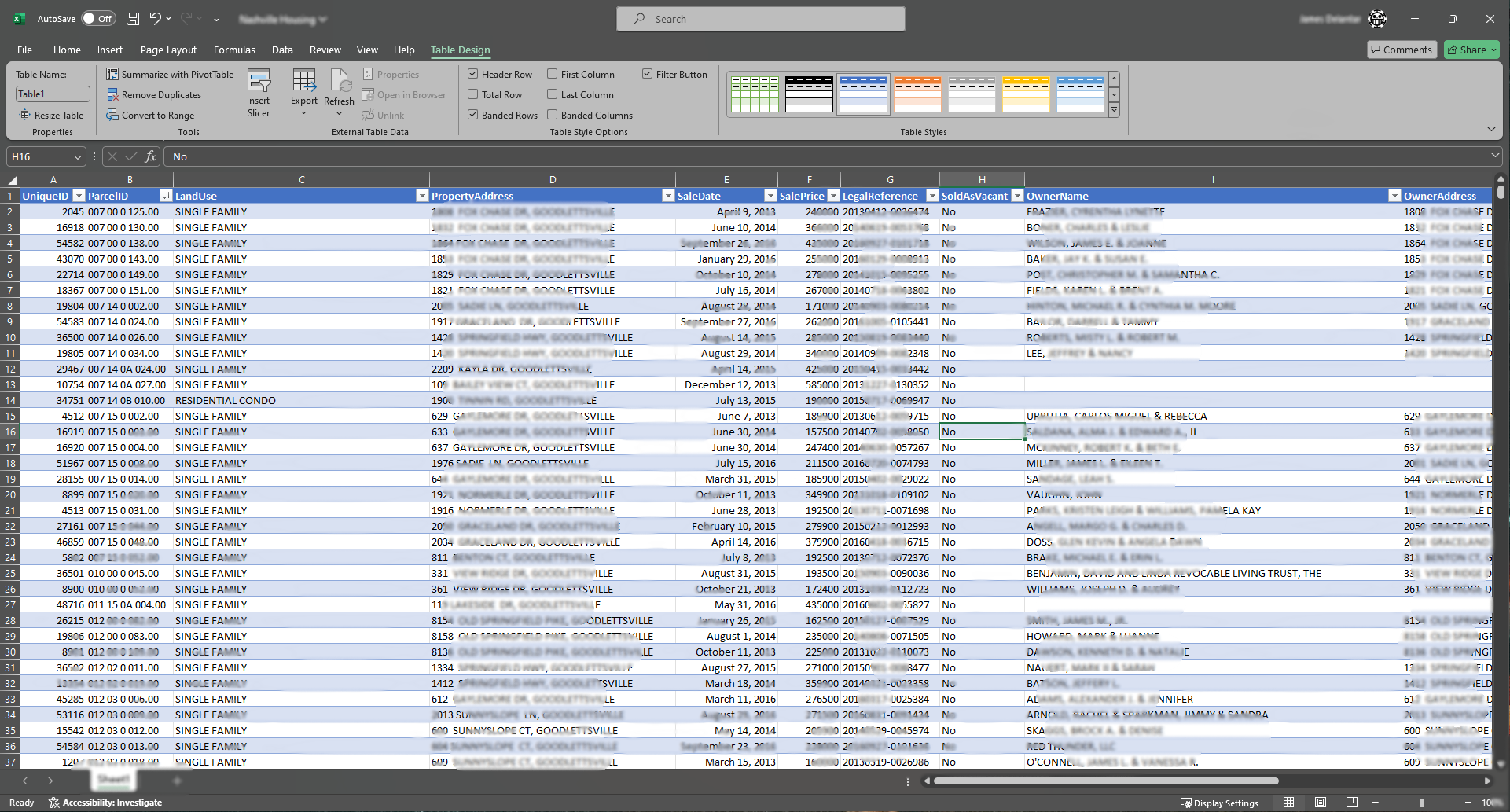The height and width of the screenshot is (812, 1510).
Task: Click the Undo arrow icon
Action: (155, 19)
